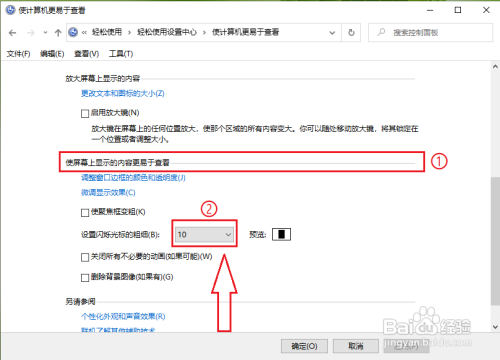Viewport: 500px width, 360px height.
Task: Minimize the window
Action: (430, 10)
